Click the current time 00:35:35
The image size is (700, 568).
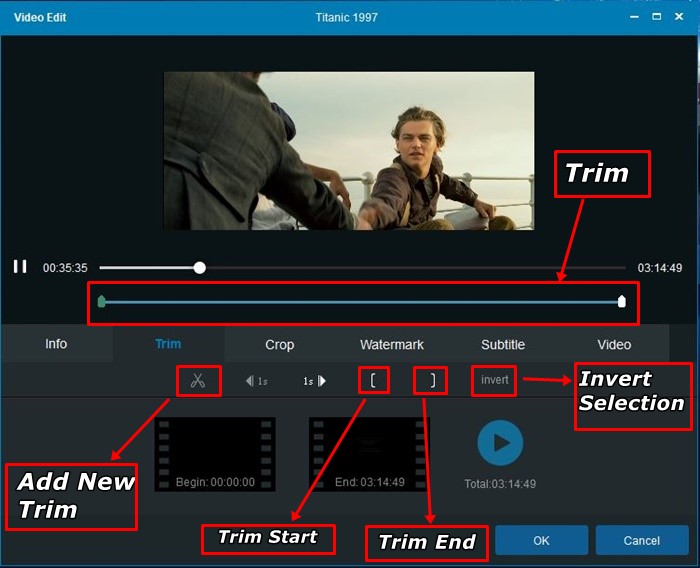[65, 268]
